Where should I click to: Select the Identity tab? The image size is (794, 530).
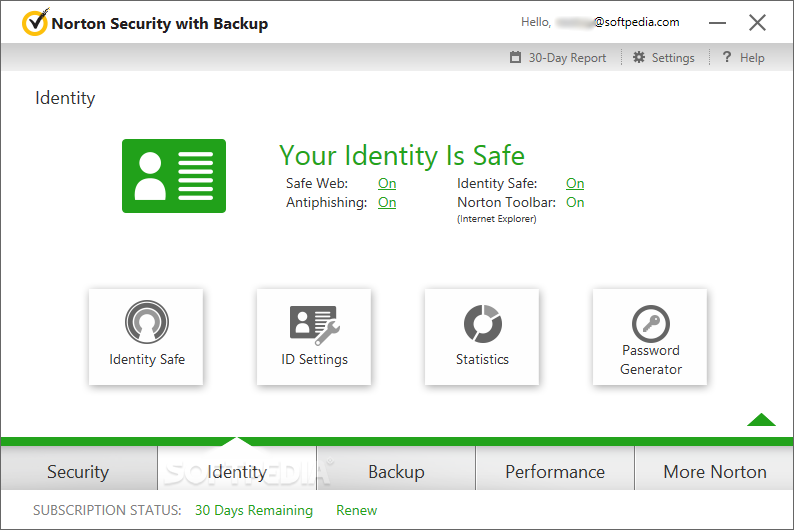click(x=237, y=468)
